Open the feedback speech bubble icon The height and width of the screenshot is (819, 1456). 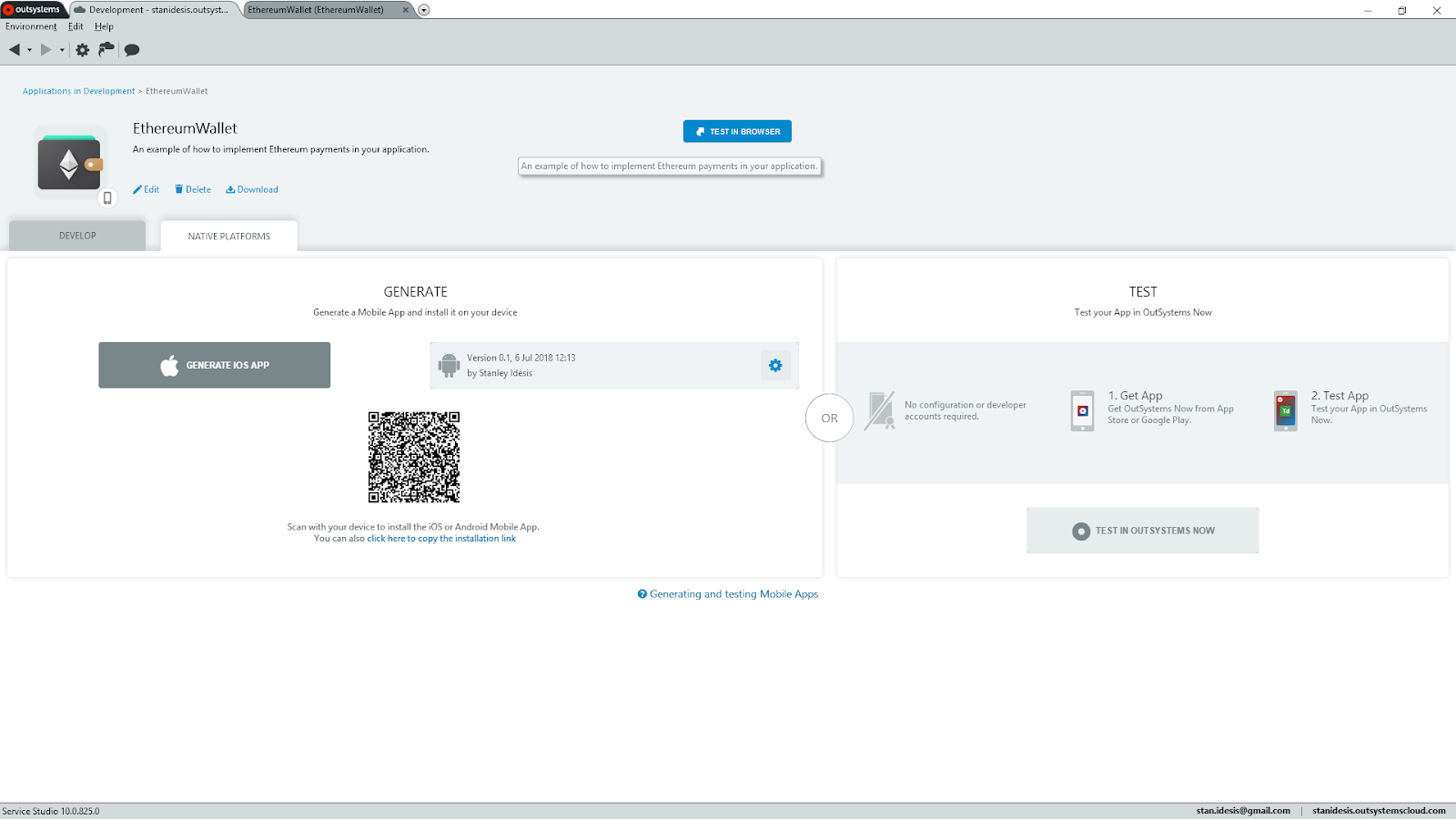point(131,50)
